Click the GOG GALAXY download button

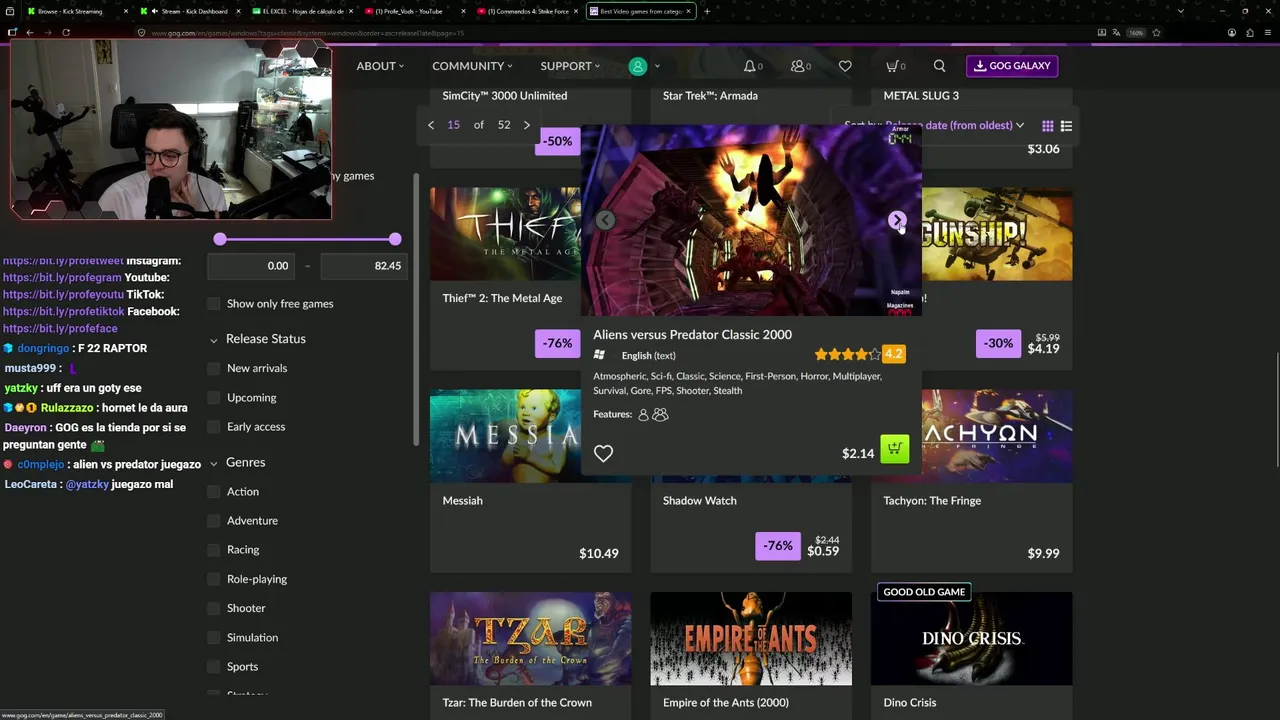1012,66
